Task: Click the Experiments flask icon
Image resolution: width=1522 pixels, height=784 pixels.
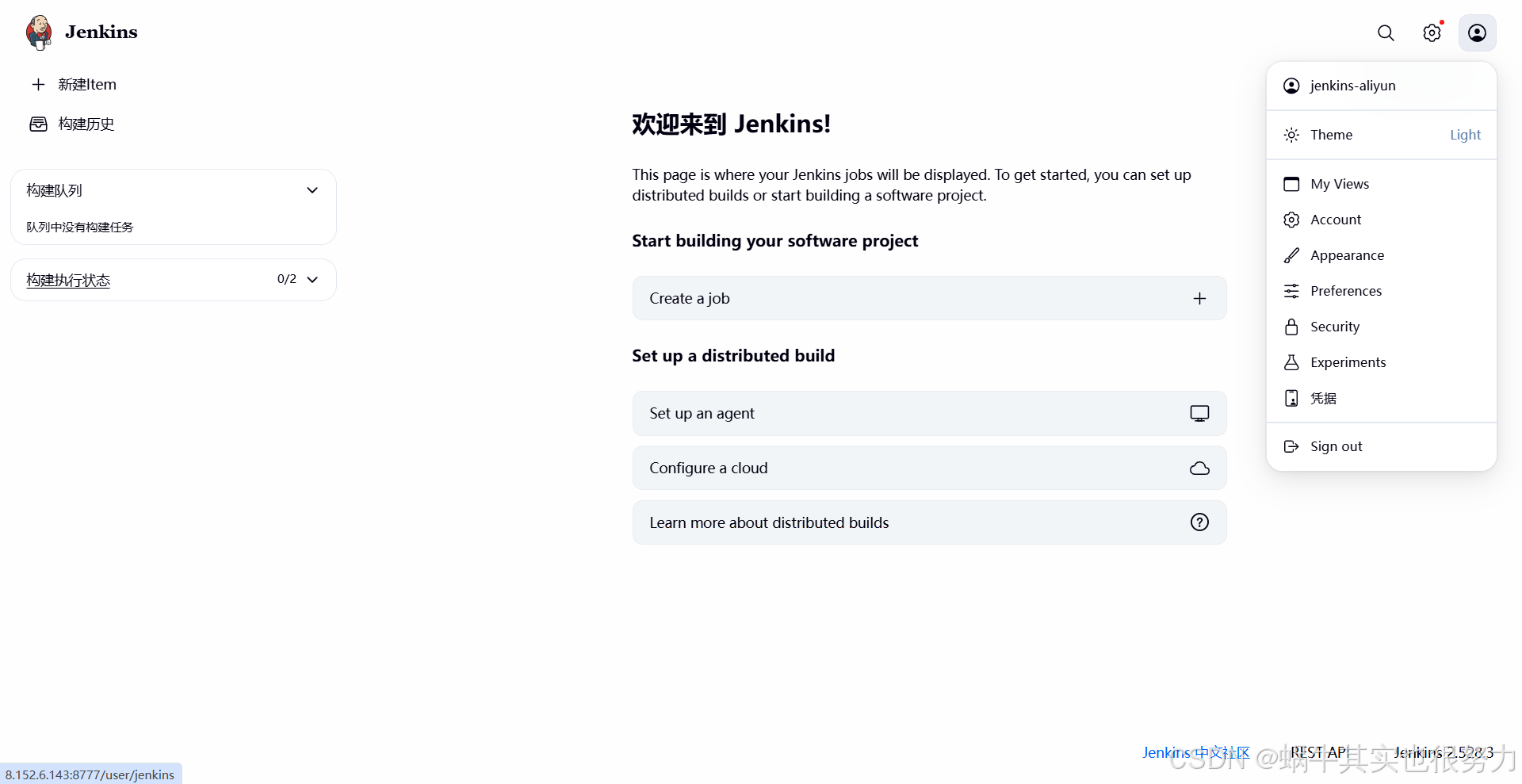Action: [1291, 362]
